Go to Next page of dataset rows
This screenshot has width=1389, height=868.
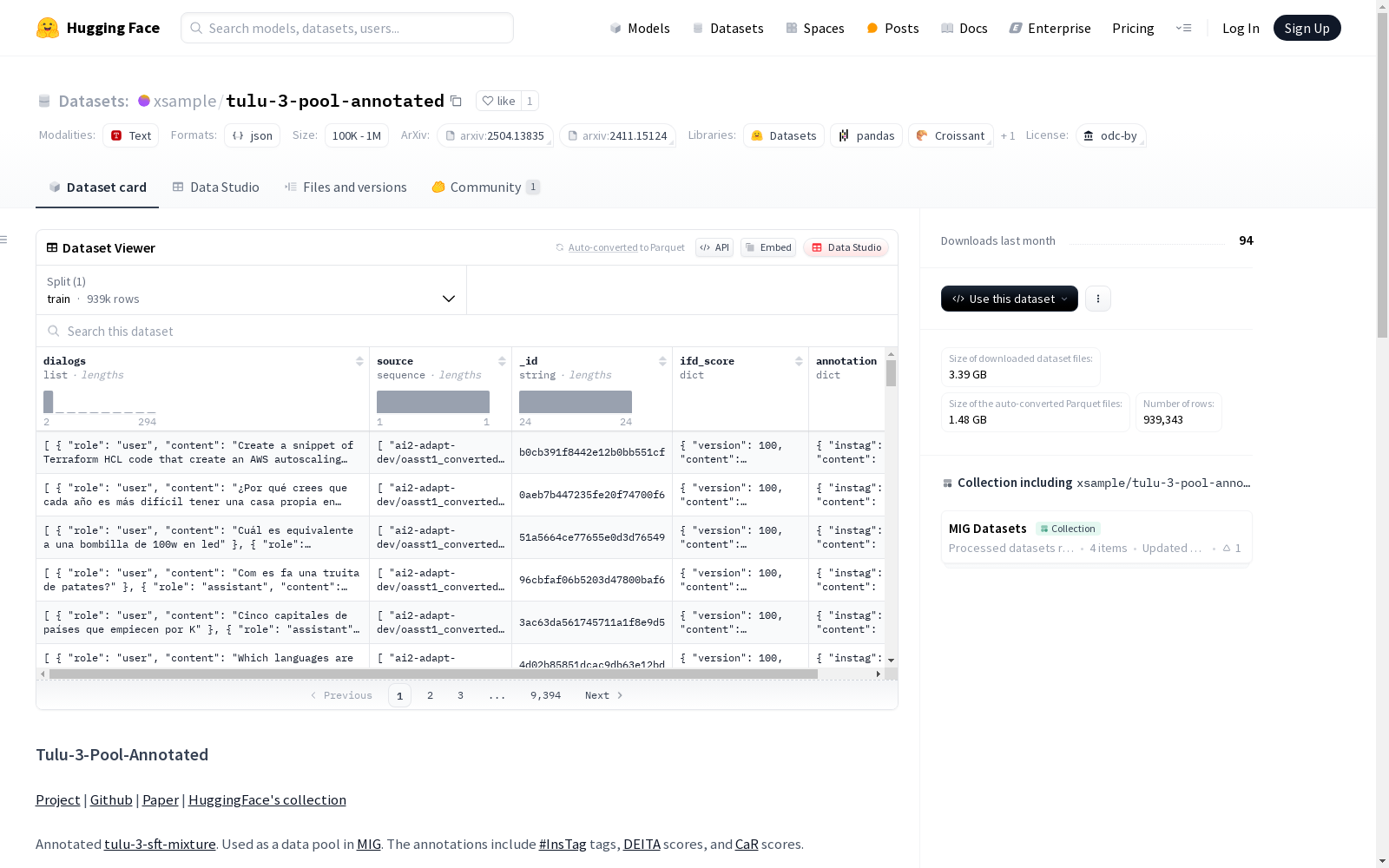pyautogui.click(x=603, y=695)
